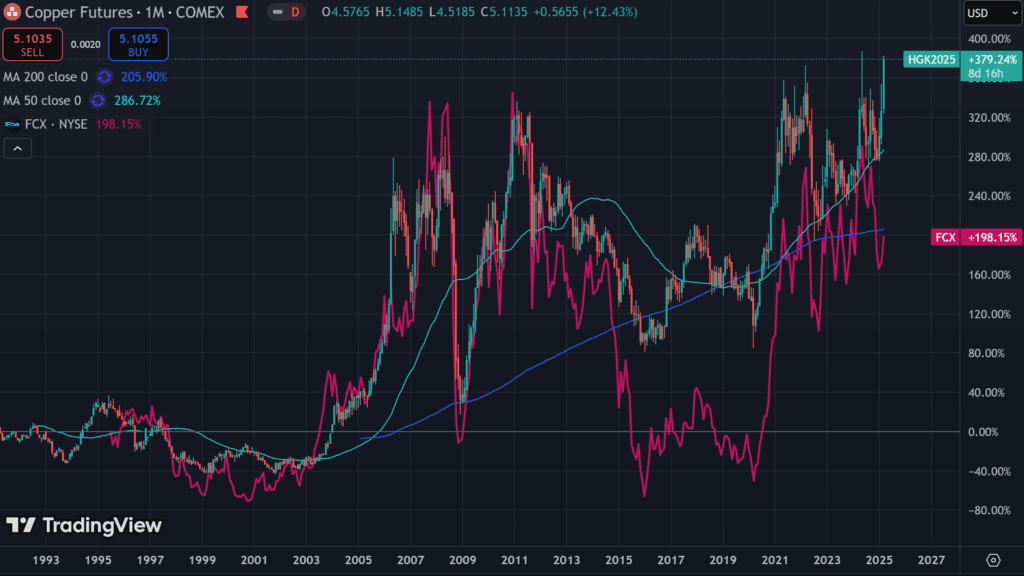1024x576 pixels.
Task: Click the 5.1035 SELL button
Action: 32,44
